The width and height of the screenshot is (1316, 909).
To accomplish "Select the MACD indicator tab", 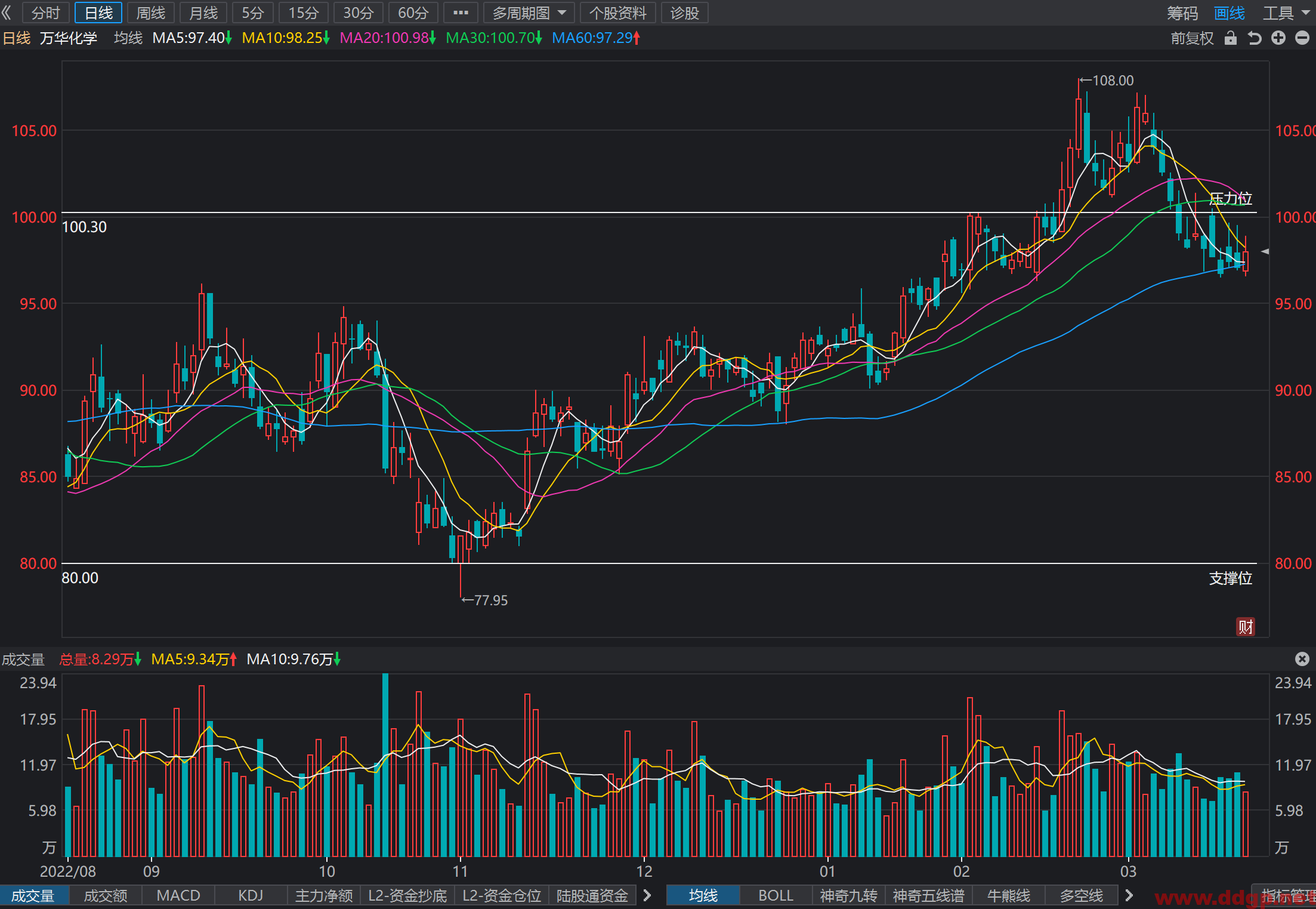I will pyautogui.click(x=178, y=895).
